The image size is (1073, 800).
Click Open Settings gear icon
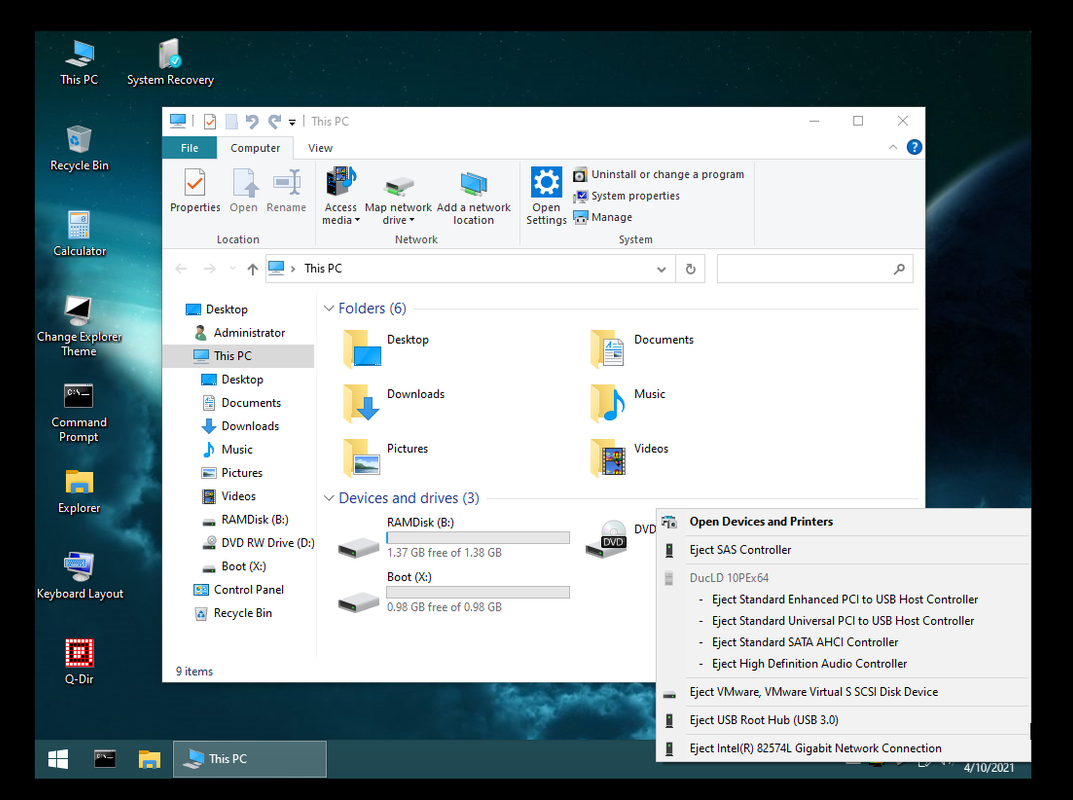pyautogui.click(x=546, y=196)
